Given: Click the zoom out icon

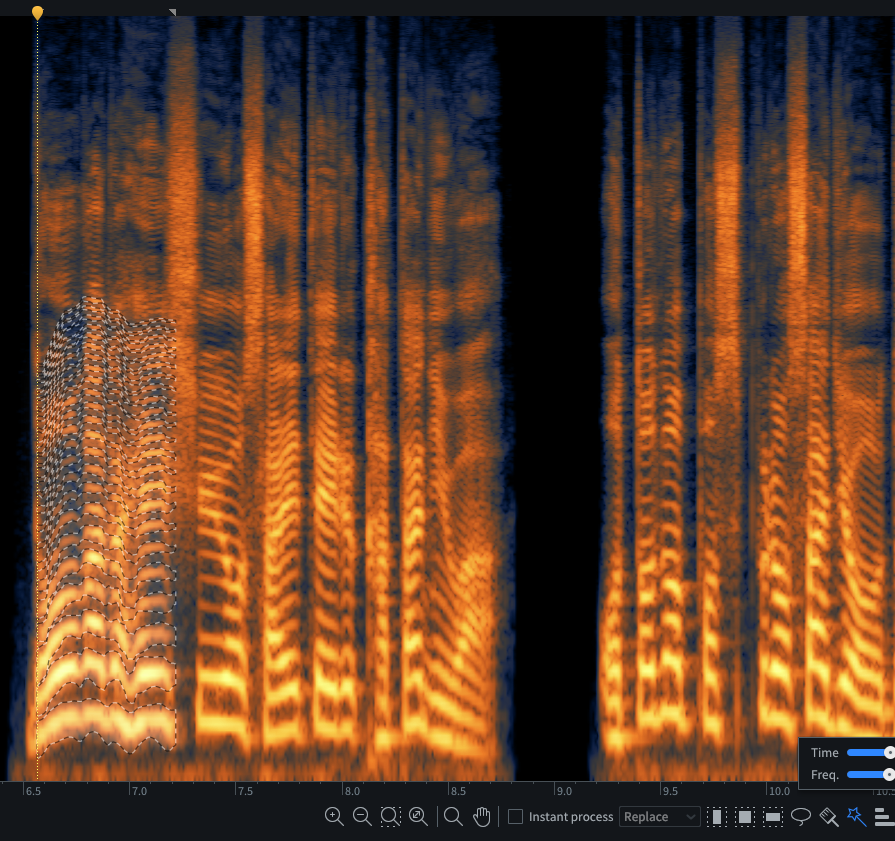Looking at the screenshot, I should [x=362, y=817].
